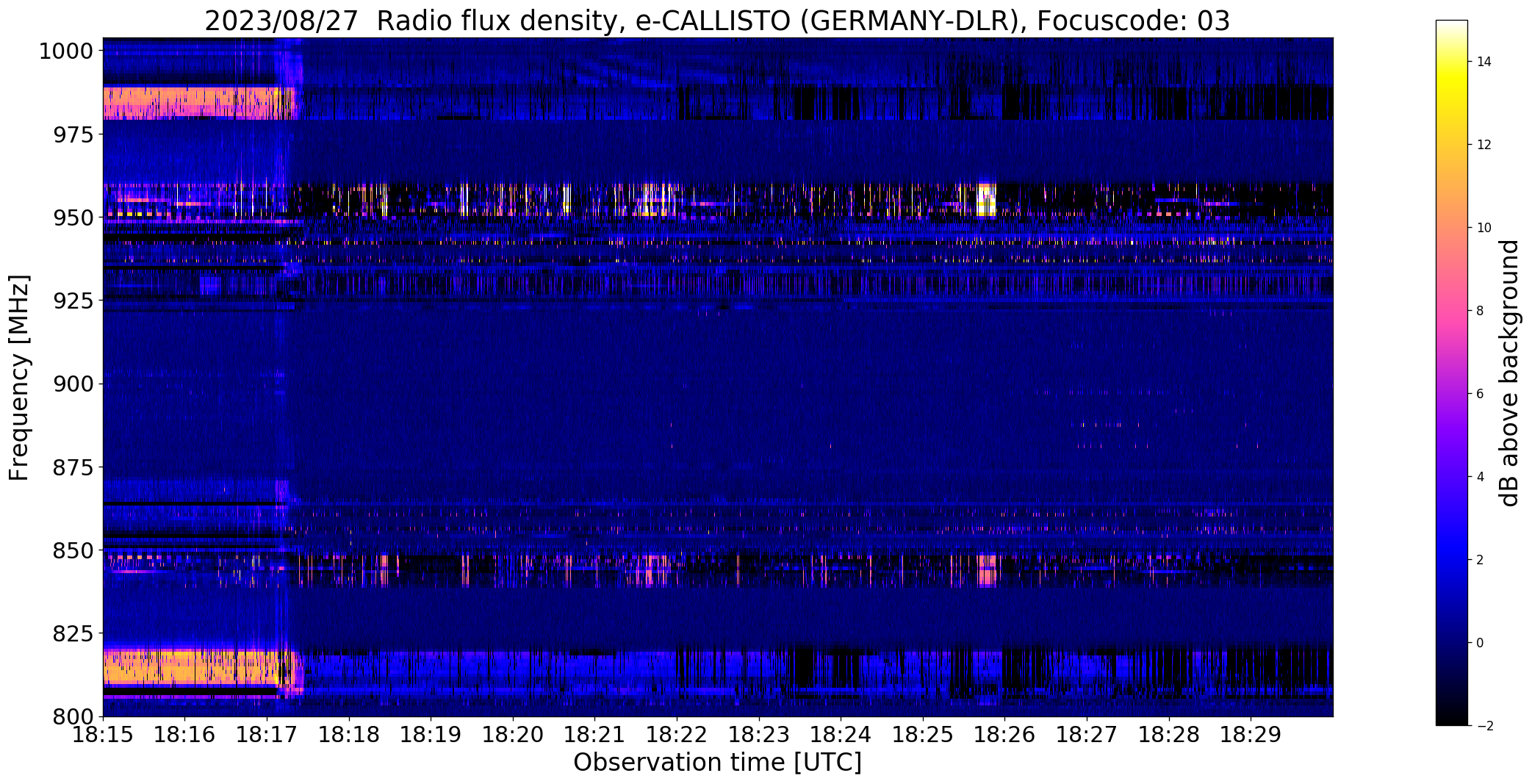Click the 875 MHz frequency tick label
The image size is (1532, 784).
pos(73,467)
